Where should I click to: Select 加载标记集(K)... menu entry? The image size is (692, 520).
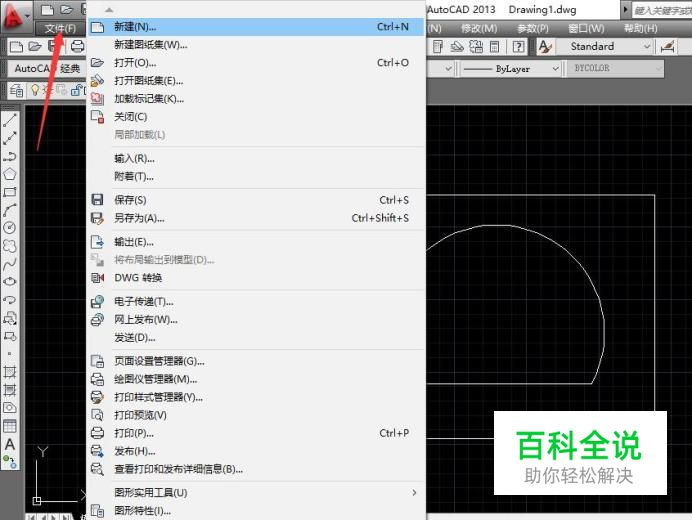257,98
